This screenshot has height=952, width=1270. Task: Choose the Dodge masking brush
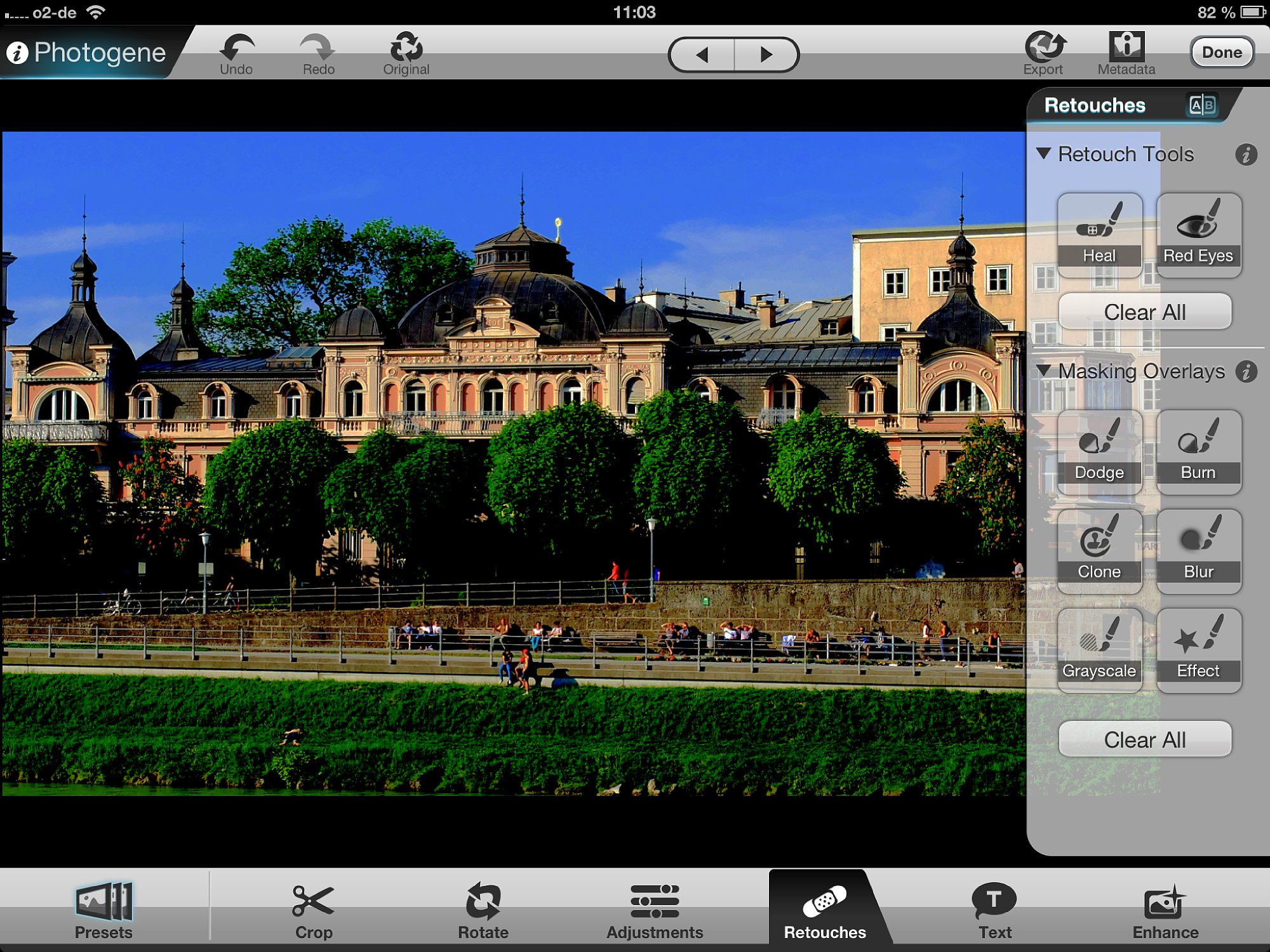pyautogui.click(x=1099, y=452)
